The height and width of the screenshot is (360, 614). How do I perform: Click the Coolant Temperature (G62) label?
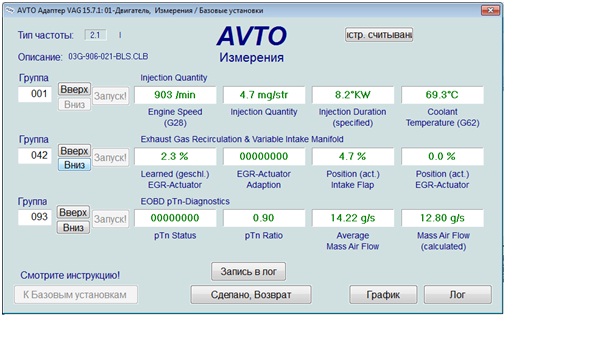442,117
